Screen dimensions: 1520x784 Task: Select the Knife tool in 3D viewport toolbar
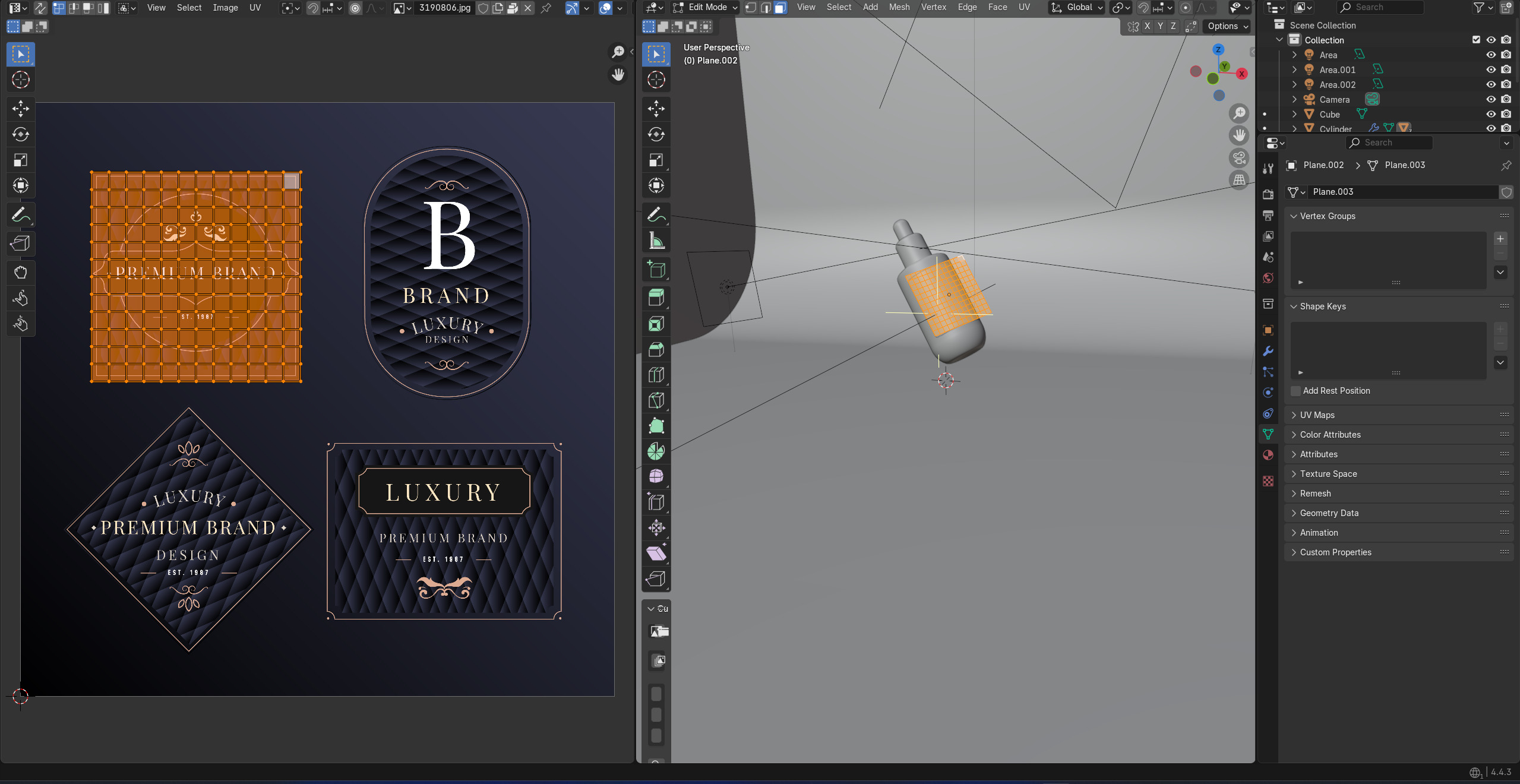pyautogui.click(x=656, y=400)
